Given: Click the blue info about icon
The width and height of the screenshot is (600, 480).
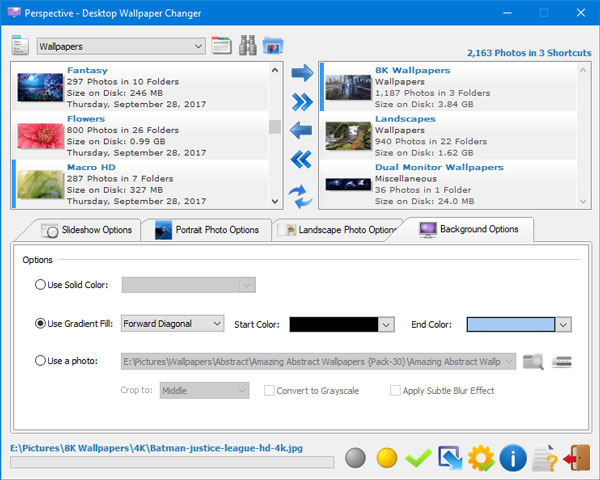Looking at the screenshot, I should point(513,458).
